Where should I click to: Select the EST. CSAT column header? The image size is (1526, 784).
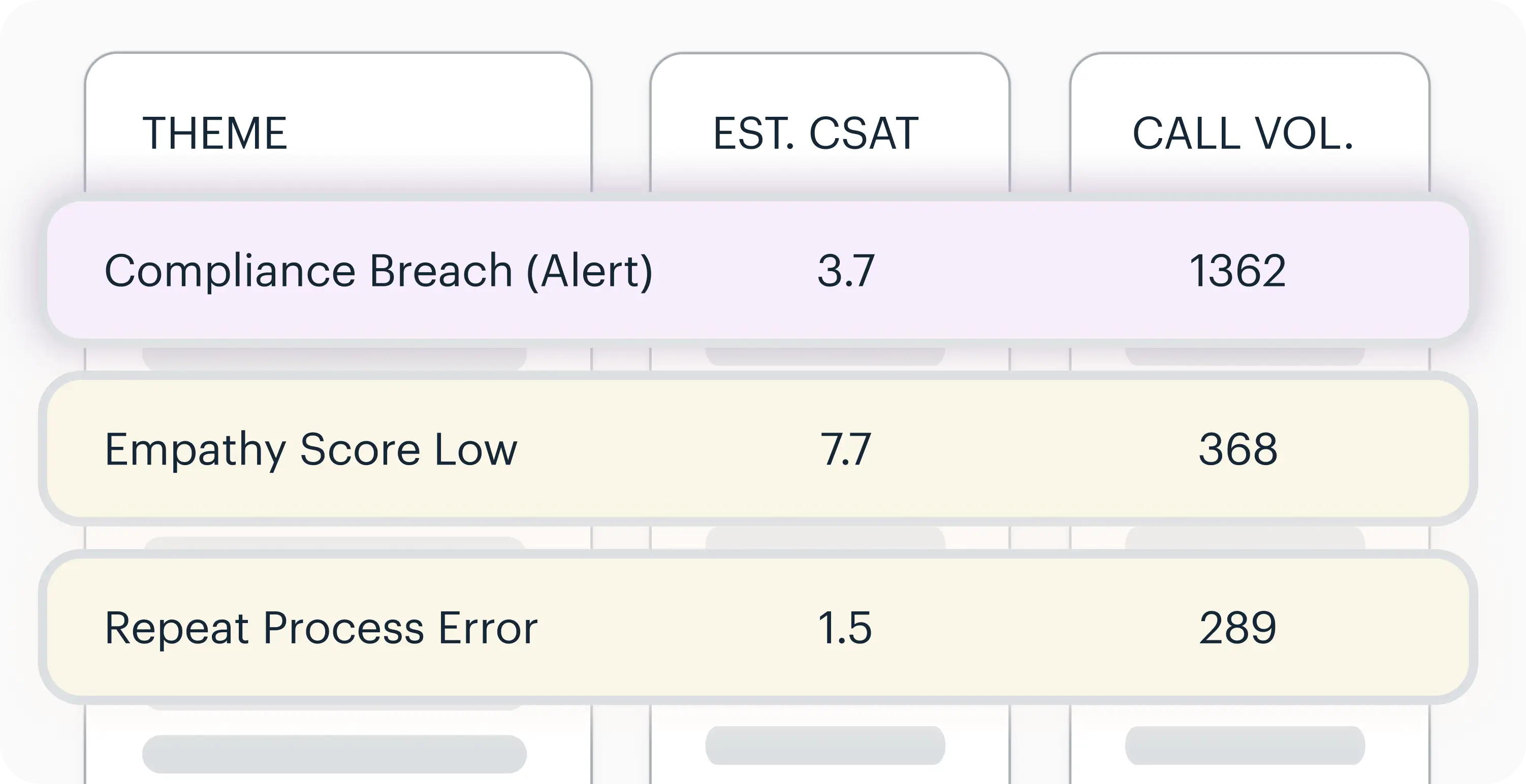click(816, 133)
